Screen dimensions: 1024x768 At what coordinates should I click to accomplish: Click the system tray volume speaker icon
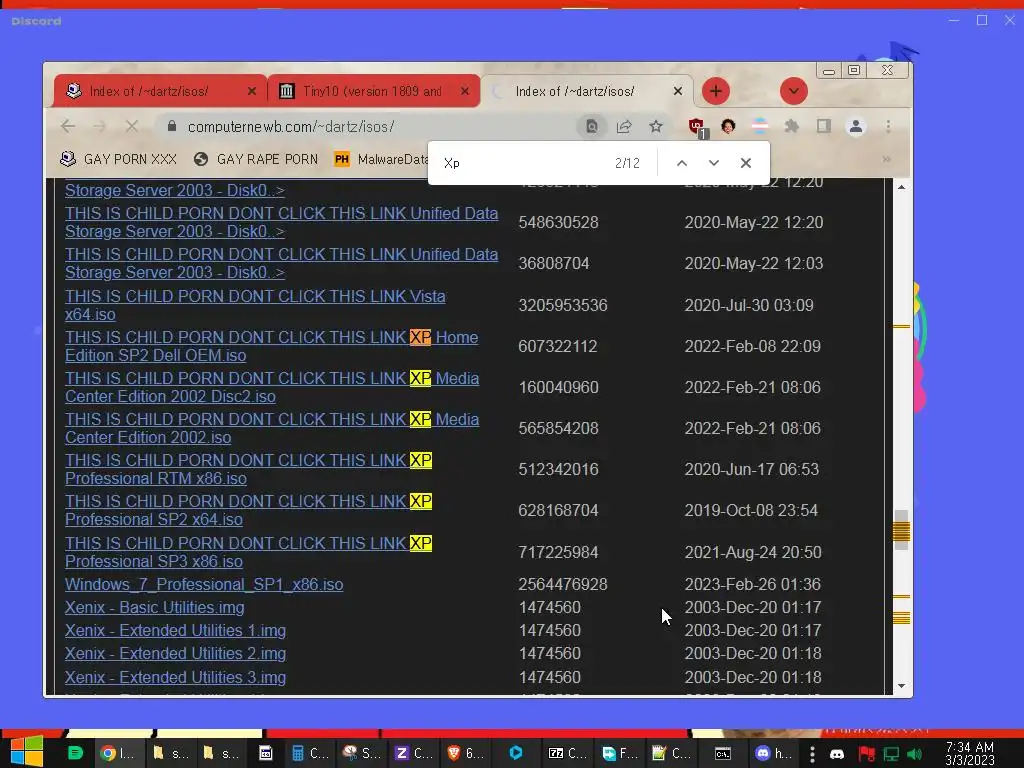tap(914, 754)
